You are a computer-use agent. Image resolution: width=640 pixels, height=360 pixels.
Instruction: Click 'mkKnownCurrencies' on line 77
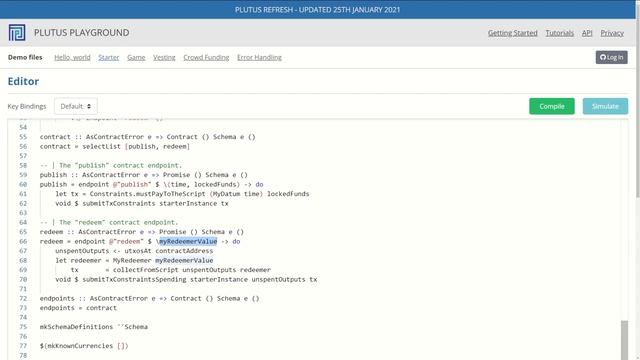click(80, 346)
